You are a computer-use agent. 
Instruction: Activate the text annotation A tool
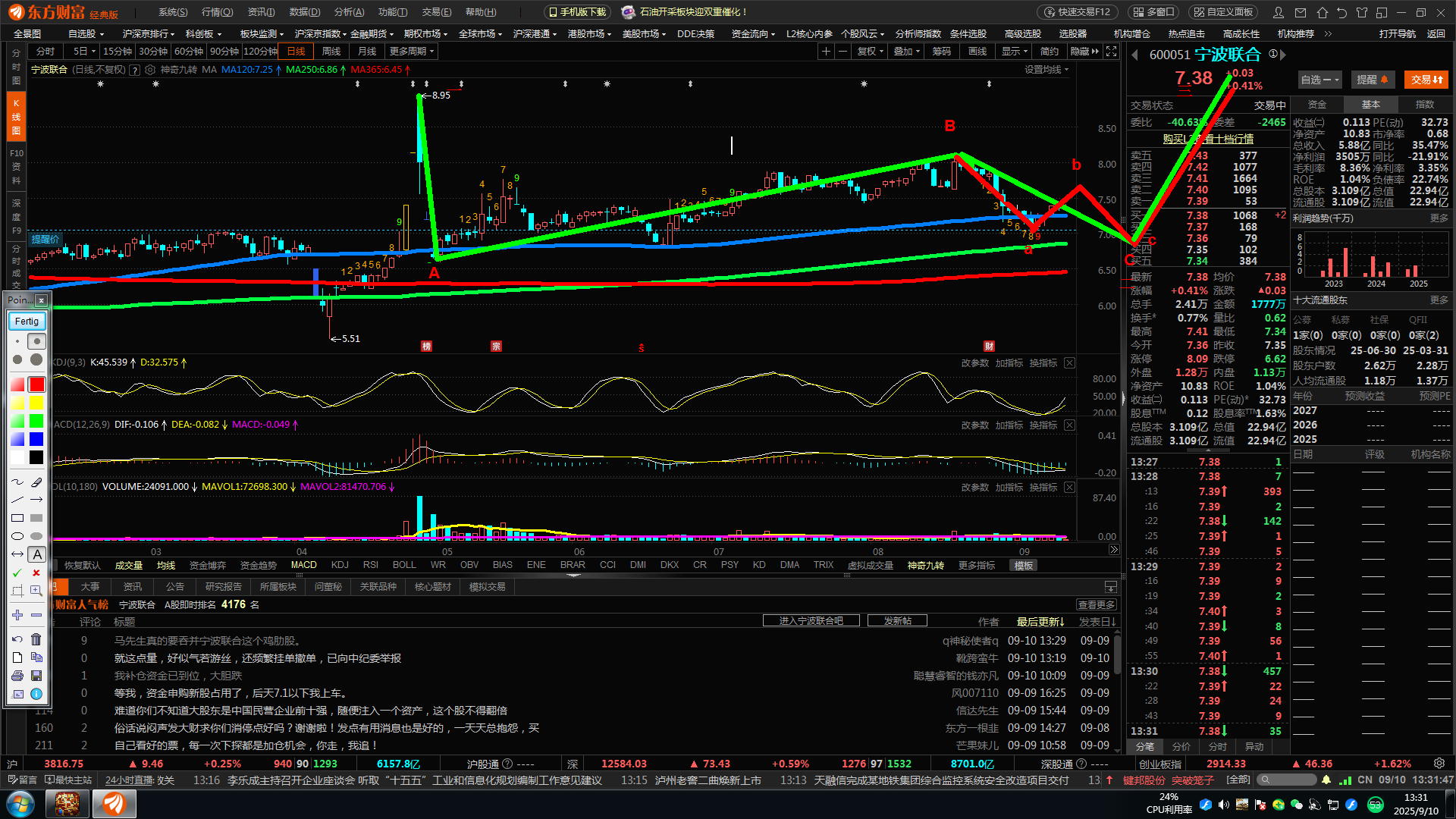coord(36,554)
